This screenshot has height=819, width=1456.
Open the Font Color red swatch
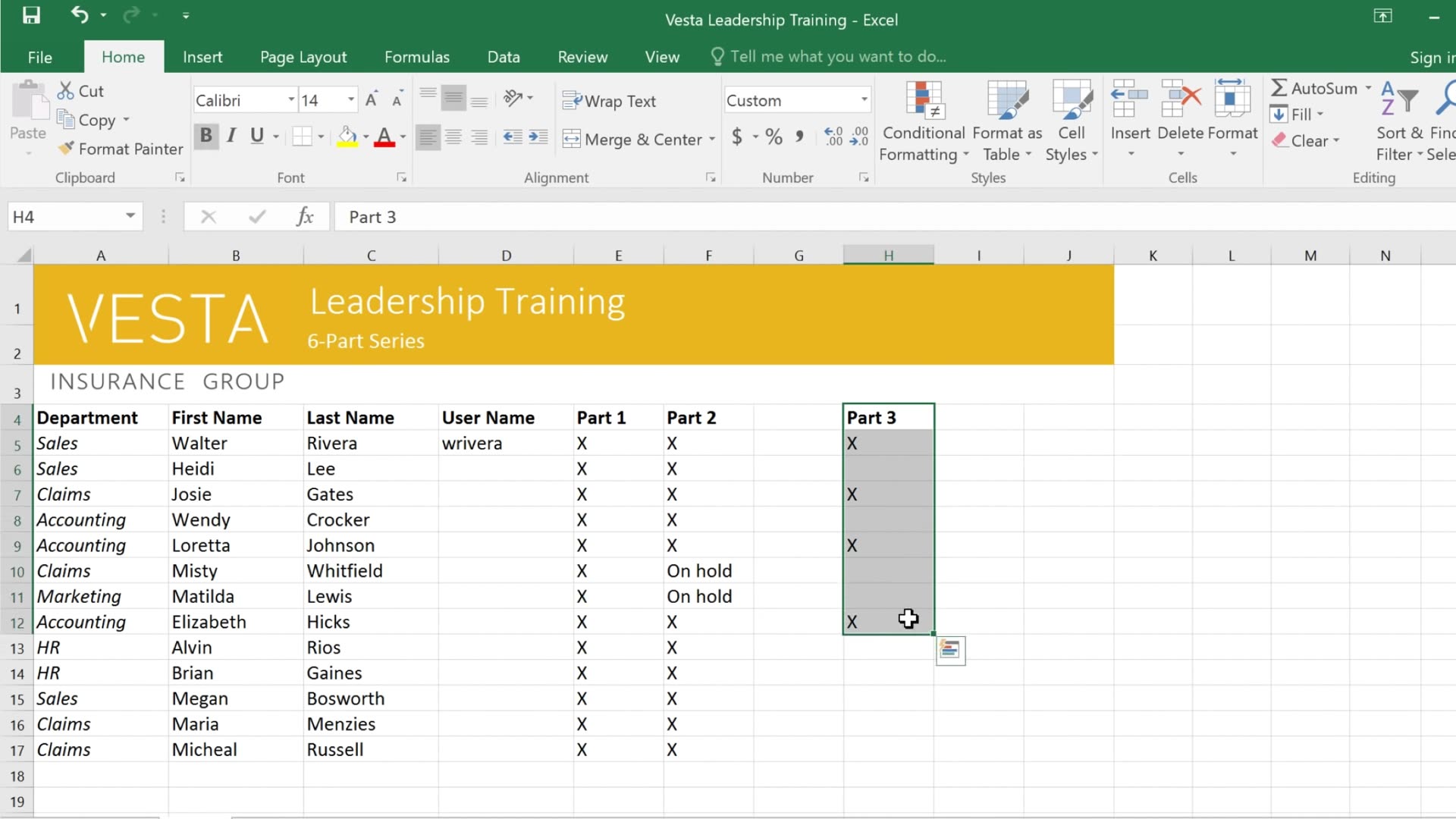(x=385, y=136)
